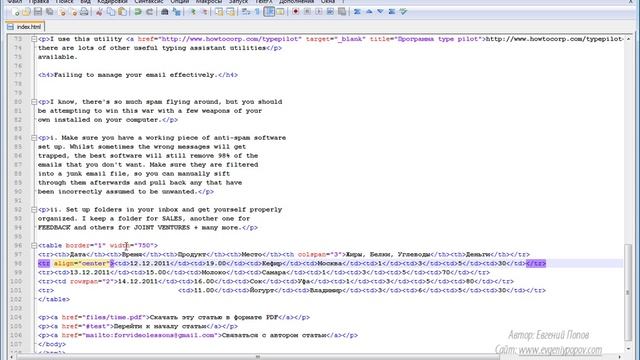640x360 pixels.
Task: Click the vertical scrollbar down arrow
Action: pyautogui.click(x=628, y=348)
